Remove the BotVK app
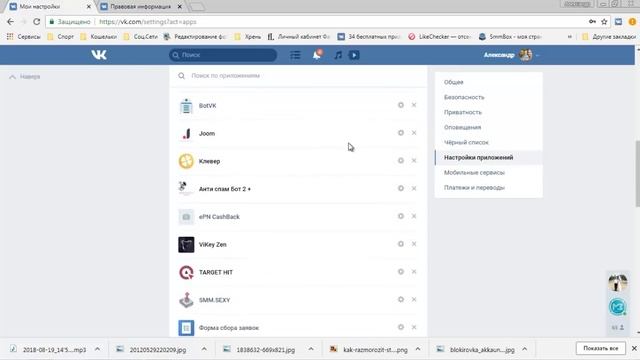The image size is (640, 360). click(x=414, y=105)
